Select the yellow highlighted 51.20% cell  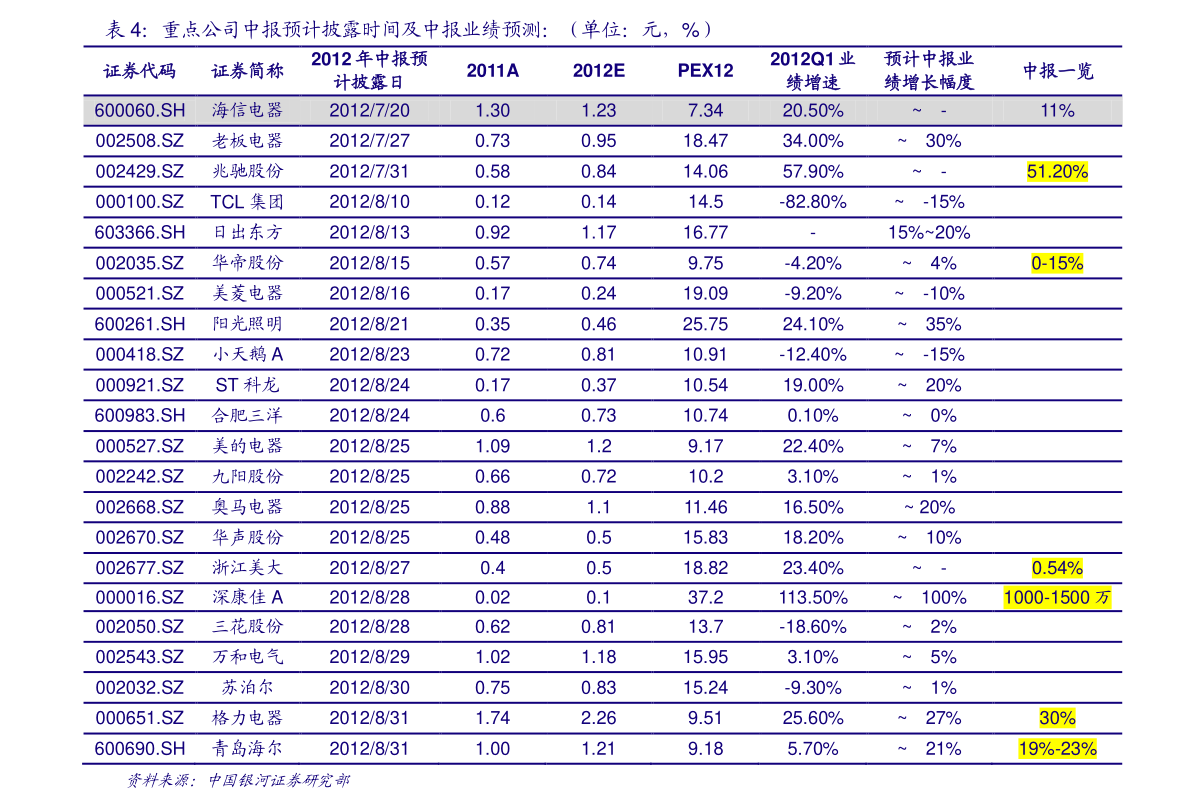(1057, 172)
